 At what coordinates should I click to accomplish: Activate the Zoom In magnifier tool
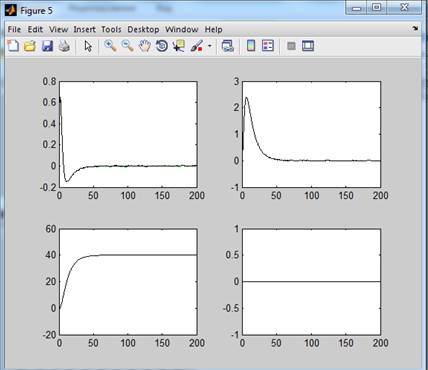tap(110, 46)
